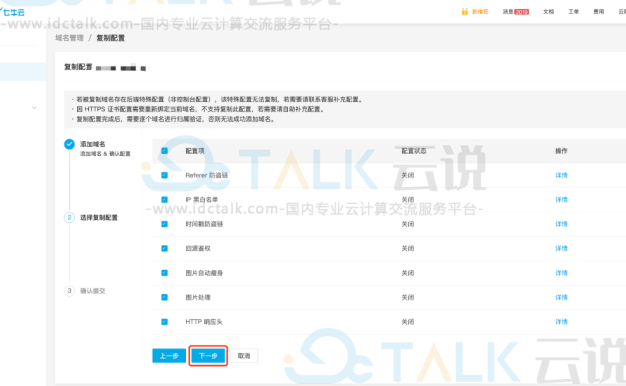
Task: Click the orange gift icon in header
Action: [x=464, y=11]
